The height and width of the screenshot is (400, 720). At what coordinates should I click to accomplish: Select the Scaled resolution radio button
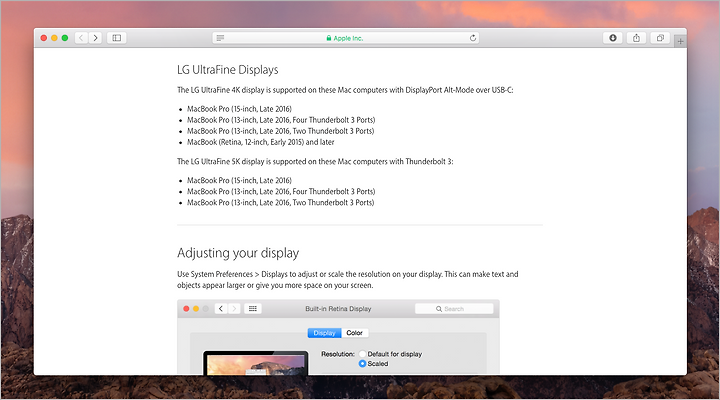(362, 364)
